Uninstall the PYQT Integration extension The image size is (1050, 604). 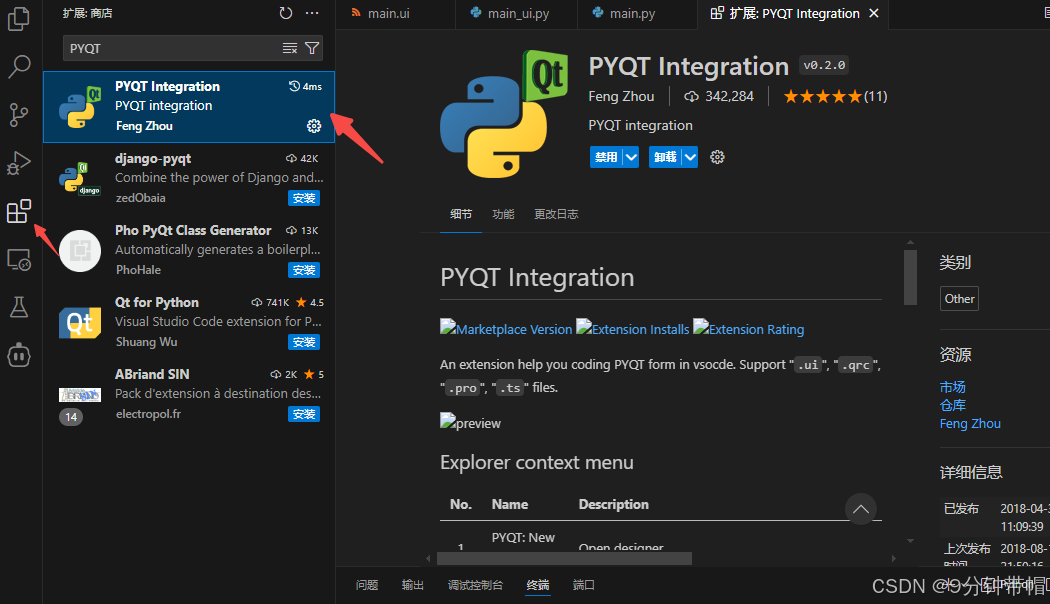click(665, 157)
